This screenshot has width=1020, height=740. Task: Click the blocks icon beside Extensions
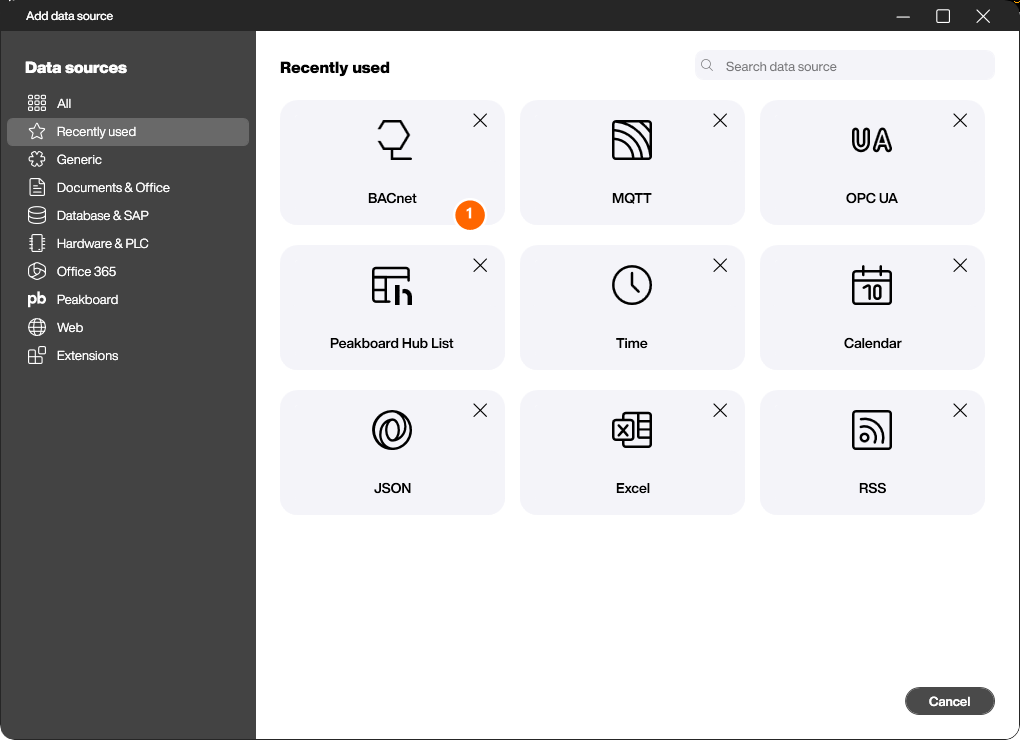(37, 355)
